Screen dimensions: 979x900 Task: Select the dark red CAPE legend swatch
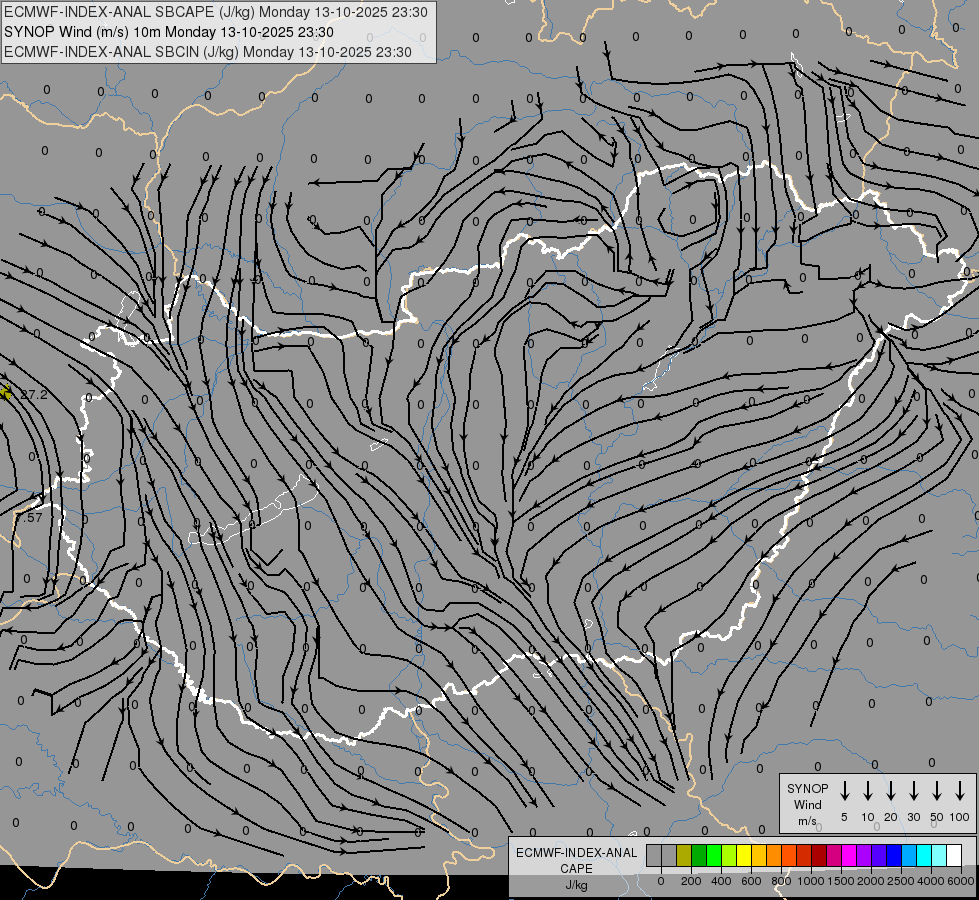click(x=820, y=855)
